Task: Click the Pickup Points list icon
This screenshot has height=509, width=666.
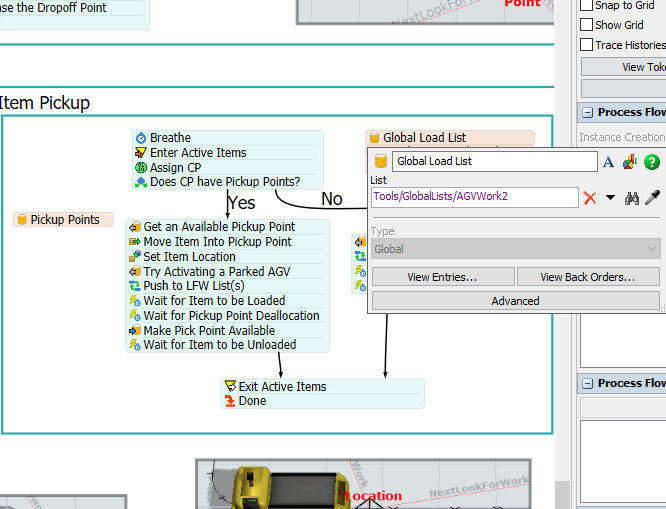Action: click(22, 220)
